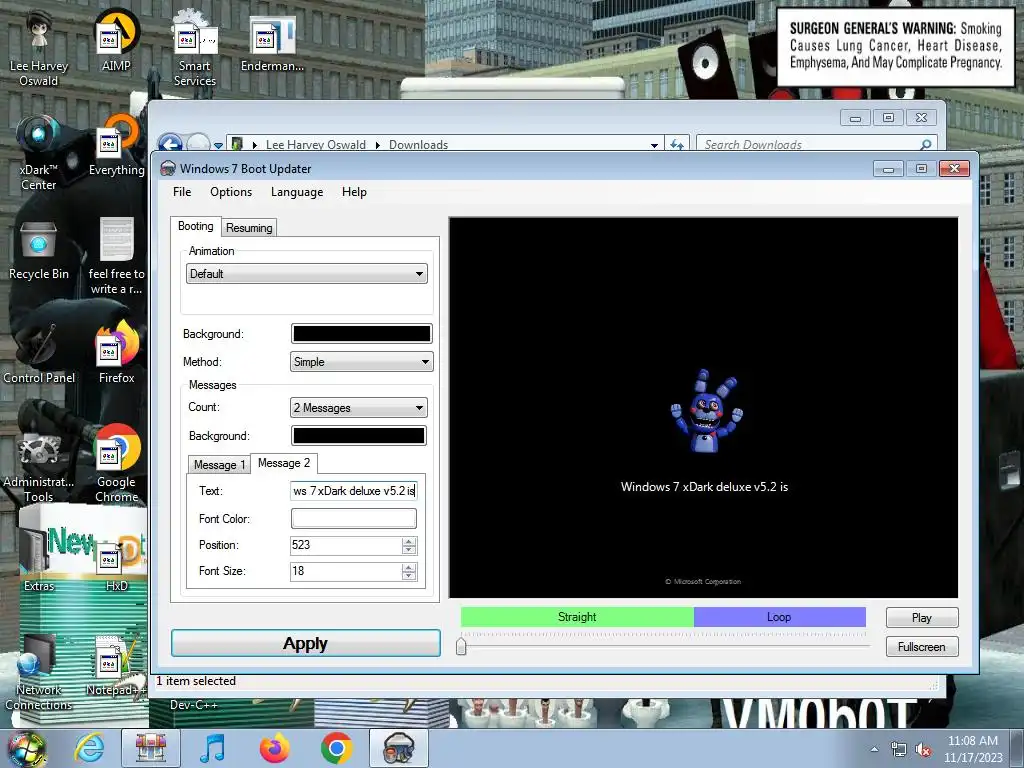The height and width of the screenshot is (768, 1024).
Task: Click the taskbar clock showing 11:08 AM
Action: coord(972,749)
